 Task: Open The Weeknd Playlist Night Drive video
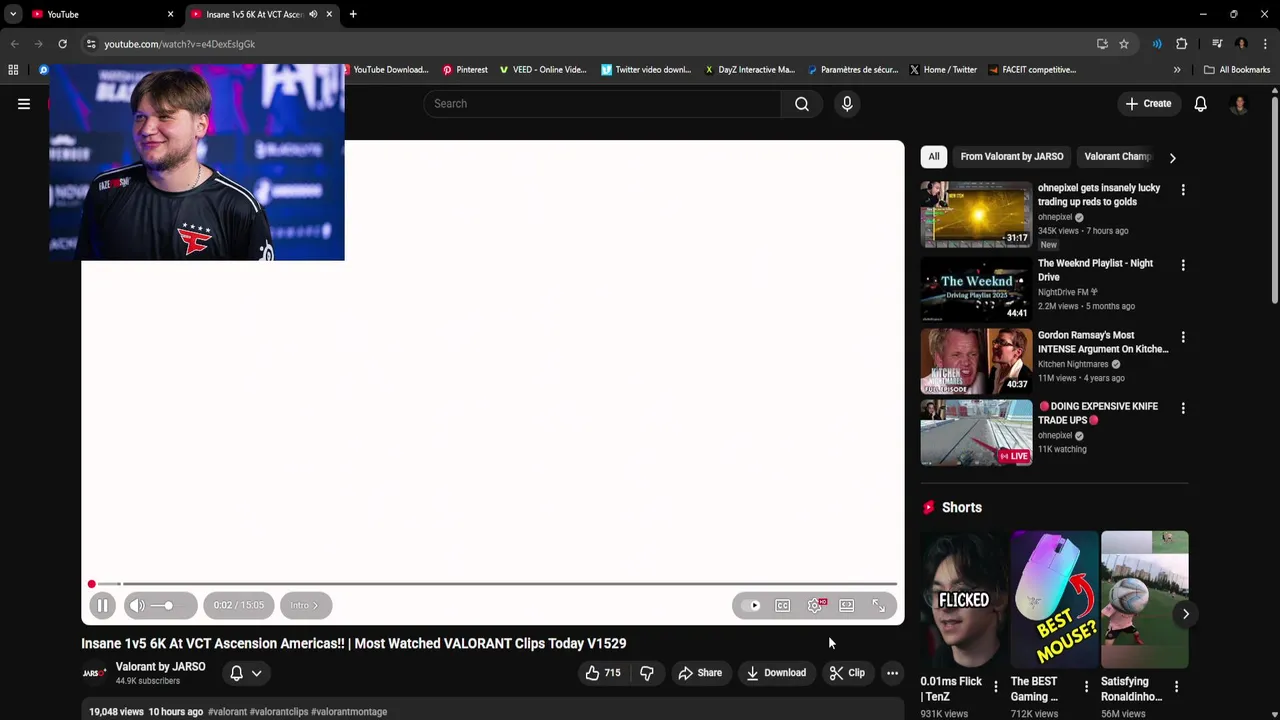[976, 289]
